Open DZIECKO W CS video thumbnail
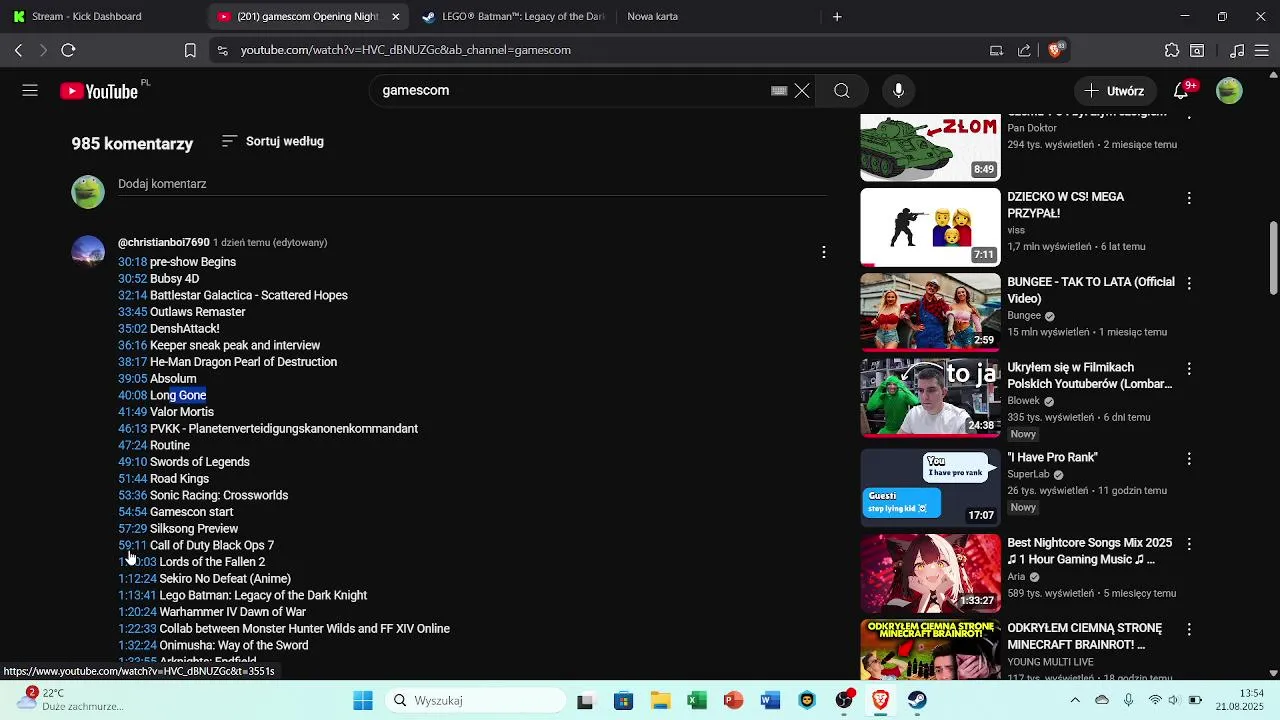Screen dimensions: 1280x720 930,227
